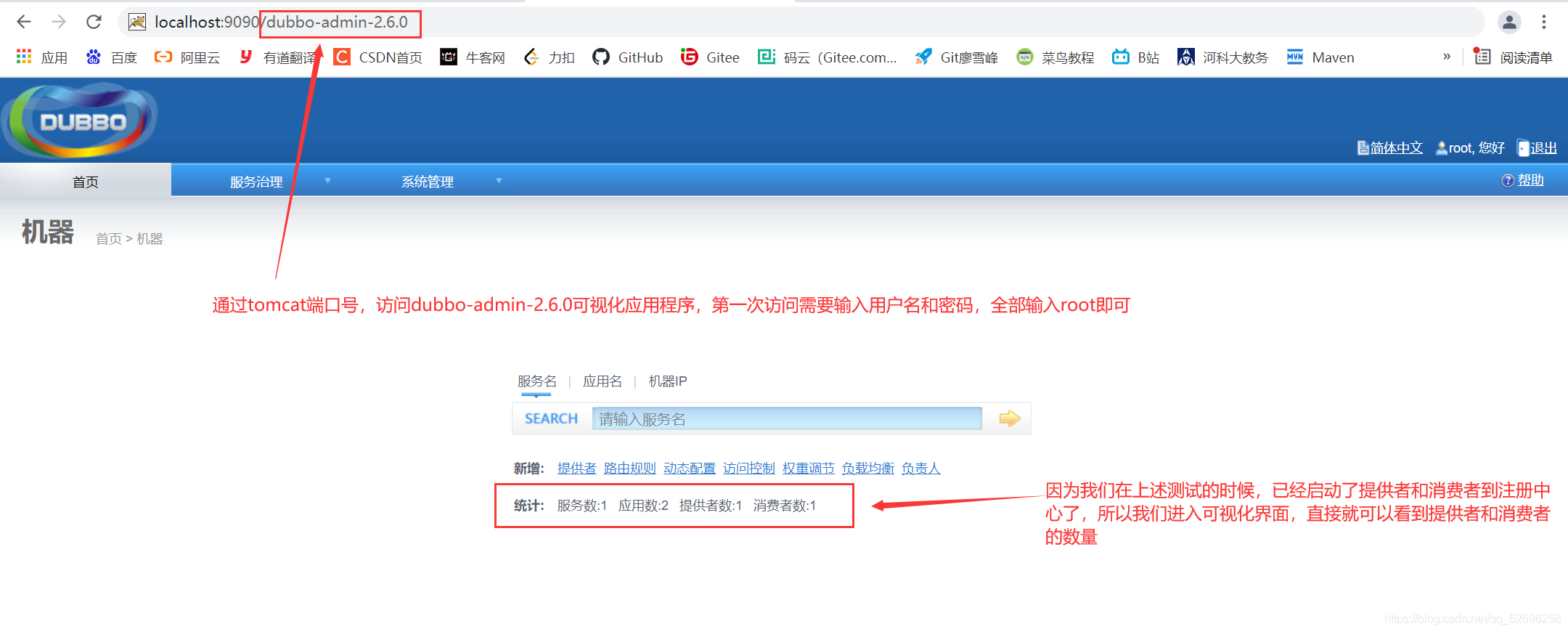Open the Gitee bookmark
This screenshot has height=632, width=1568.
click(710, 57)
